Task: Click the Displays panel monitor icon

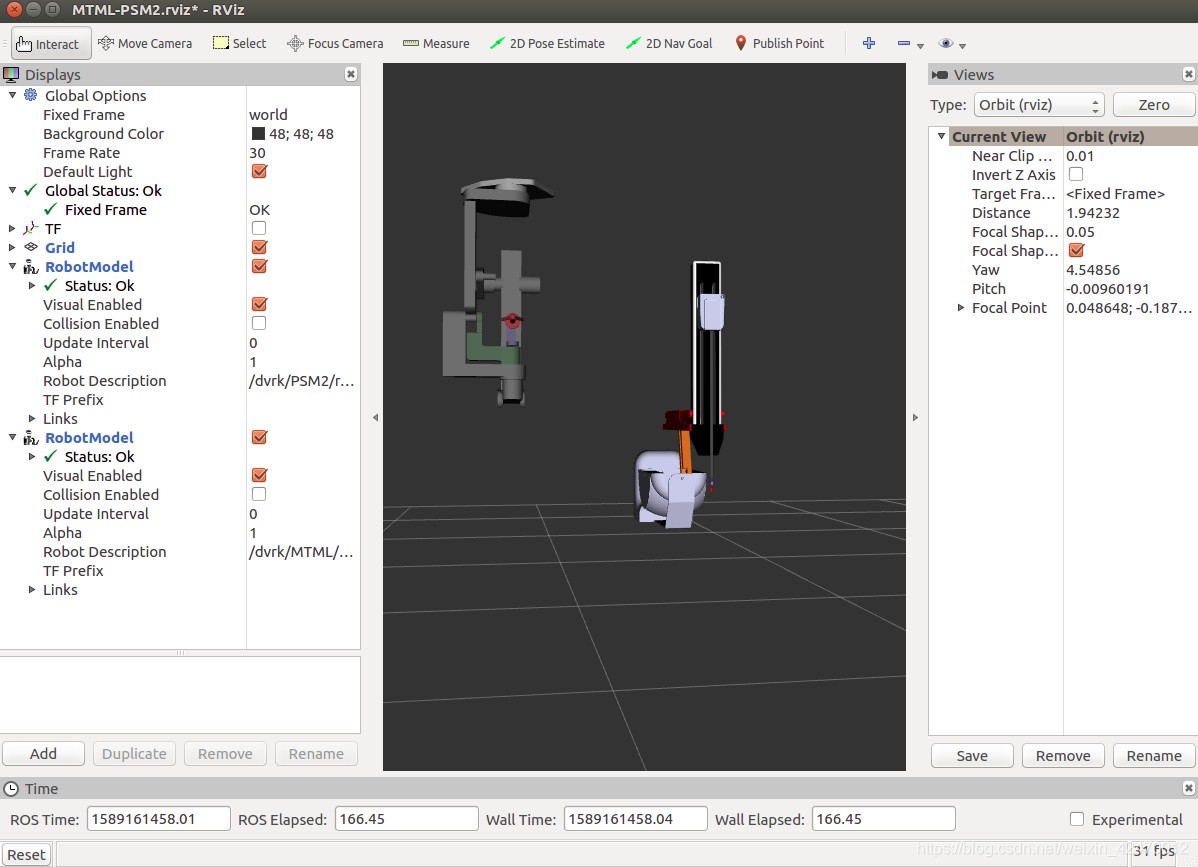Action: [11, 74]
